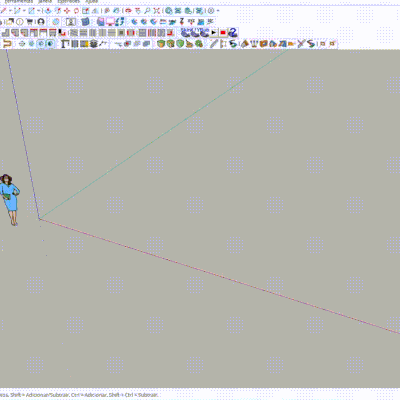Click the framed person photo icon
The height and width of the screenshot is (400, 400).
tap(70, 22)
